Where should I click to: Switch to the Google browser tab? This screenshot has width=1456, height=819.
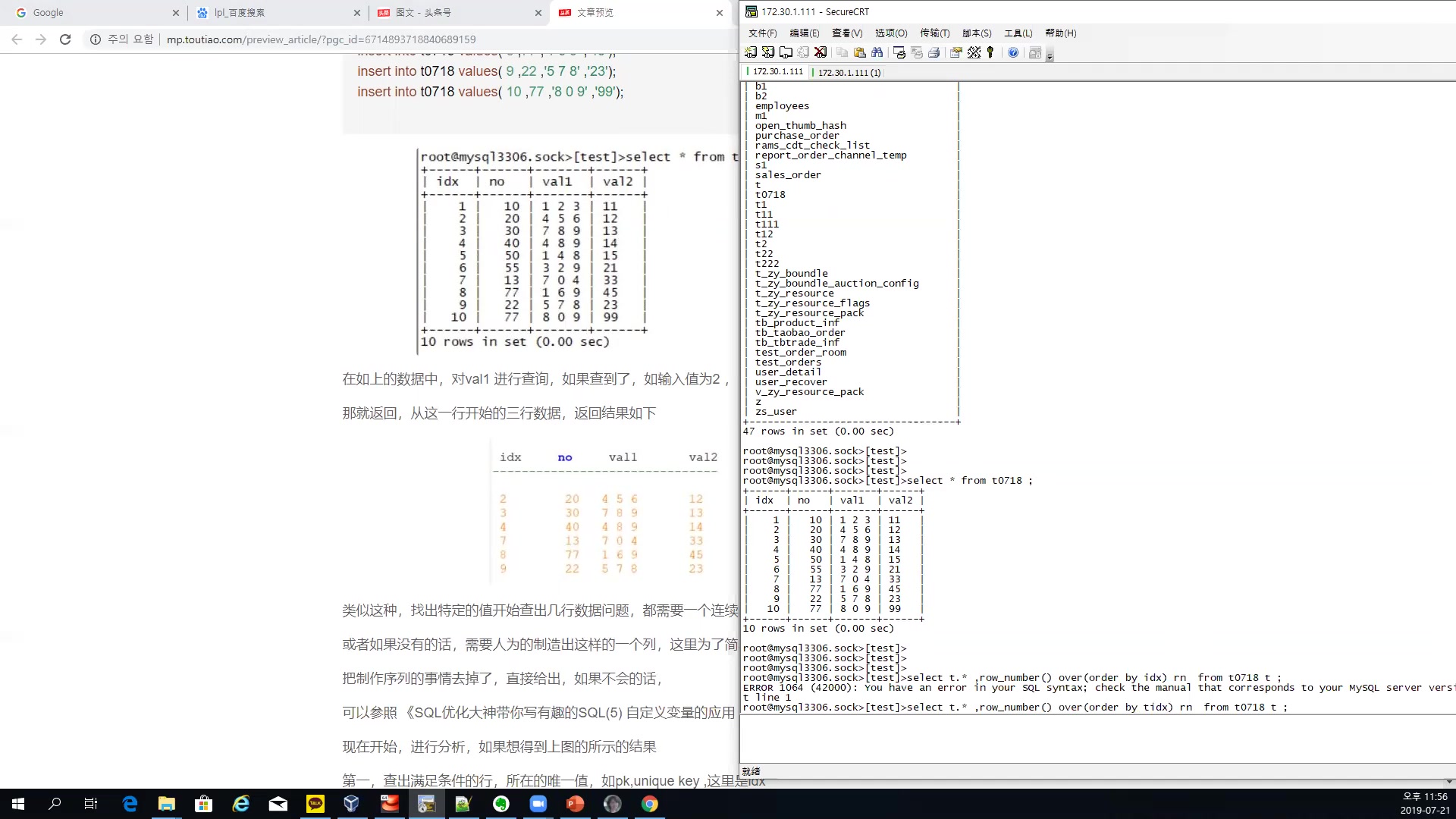pos(96,13)
